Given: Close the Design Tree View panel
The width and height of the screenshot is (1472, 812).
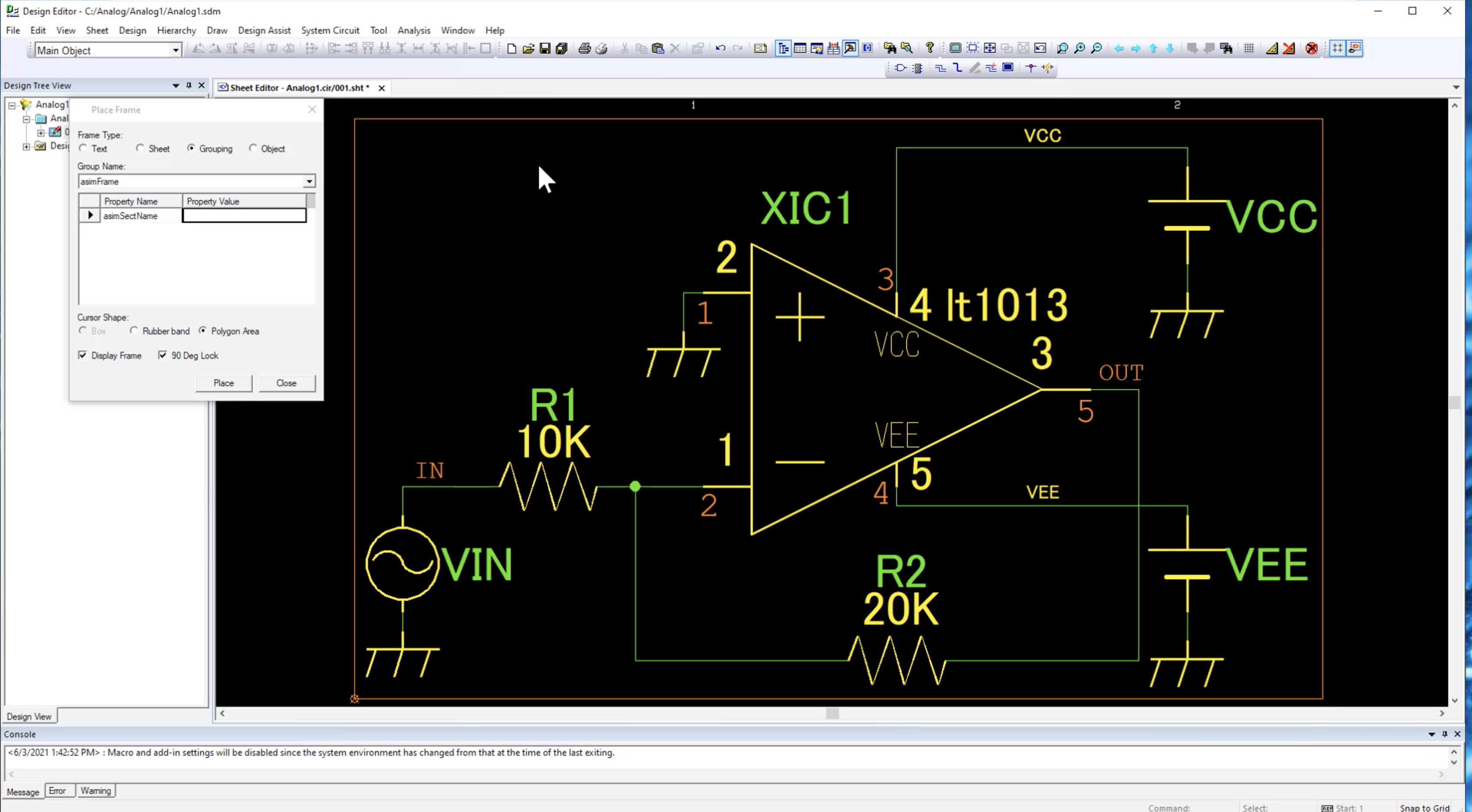Looking at the screenshot, I should (202, 86).
